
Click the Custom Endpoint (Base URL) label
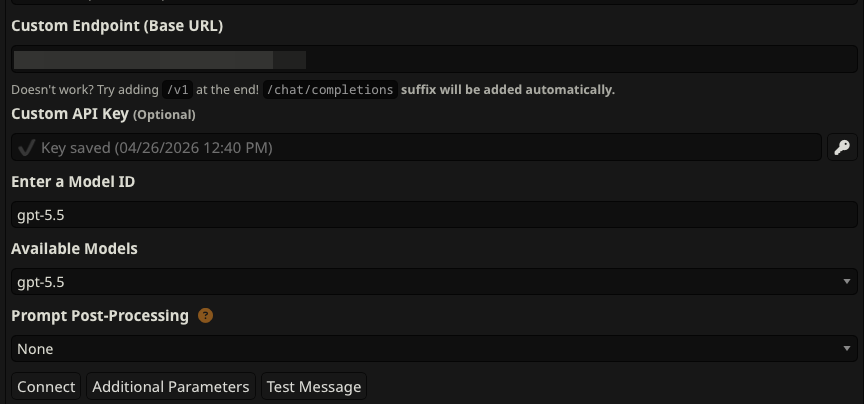point(117,26)
